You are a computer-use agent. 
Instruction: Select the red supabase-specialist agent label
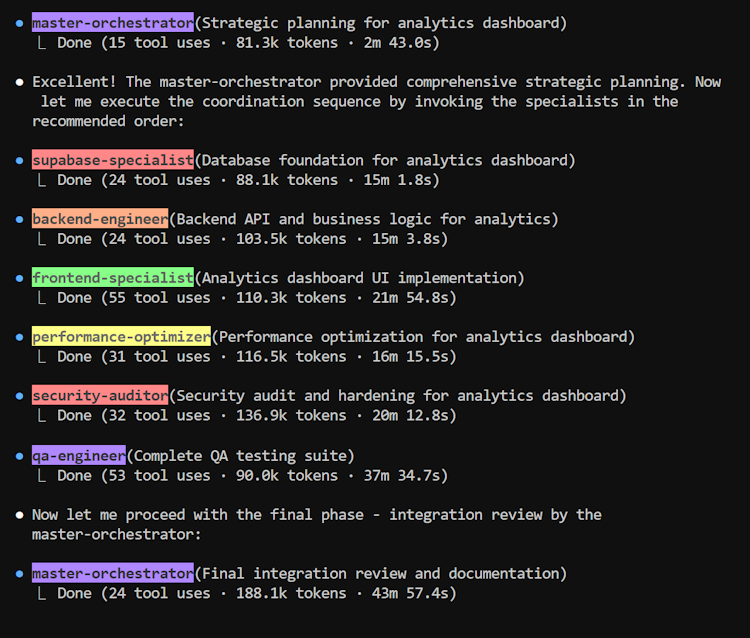[x=113, y=160]
